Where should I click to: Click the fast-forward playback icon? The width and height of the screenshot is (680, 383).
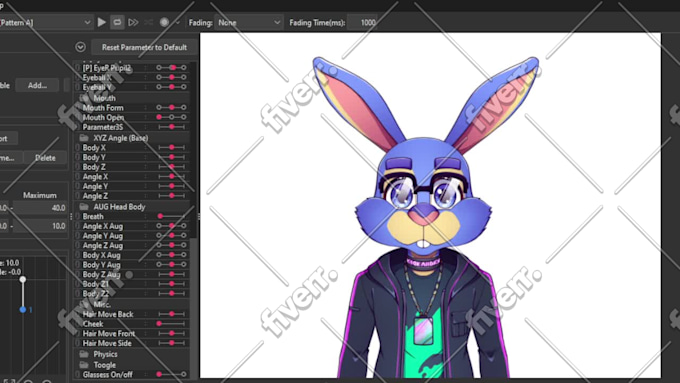click(x=133, y=22)
